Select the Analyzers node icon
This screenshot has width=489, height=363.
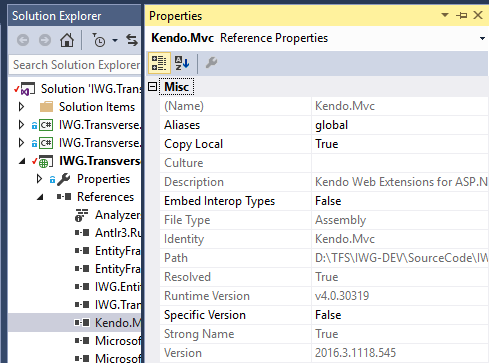(81, 215)
